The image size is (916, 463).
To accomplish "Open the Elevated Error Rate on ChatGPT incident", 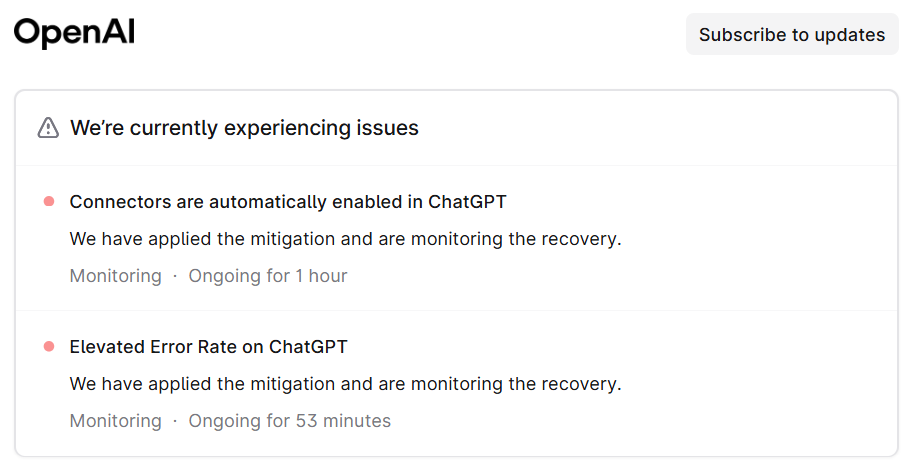I will tap(208, 347).
